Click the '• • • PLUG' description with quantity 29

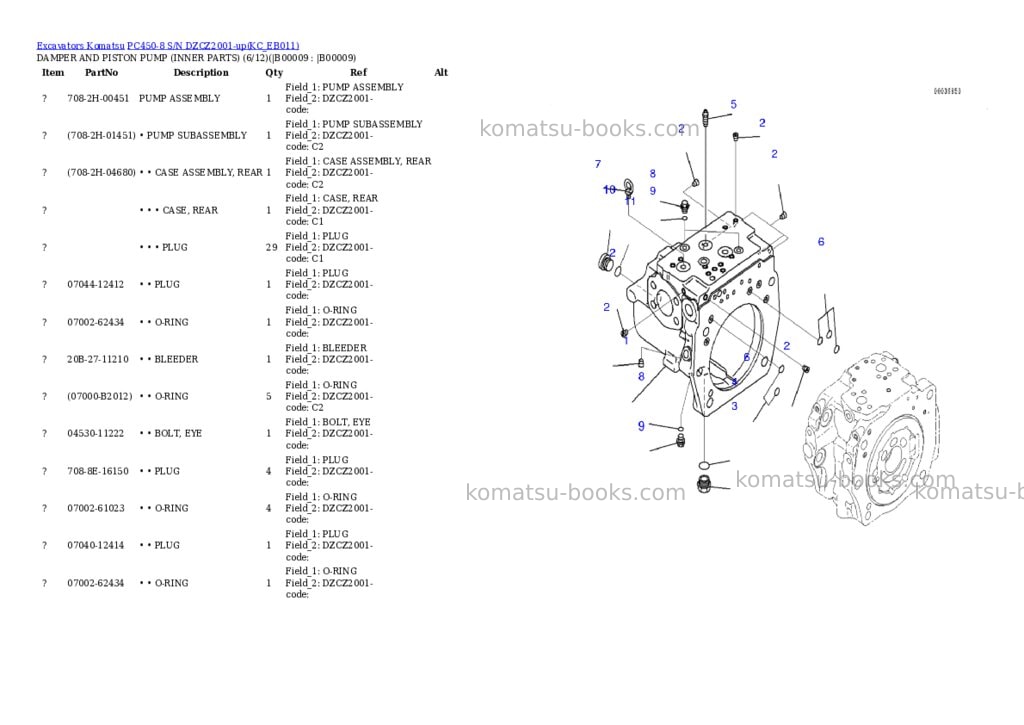coord(163,248)
